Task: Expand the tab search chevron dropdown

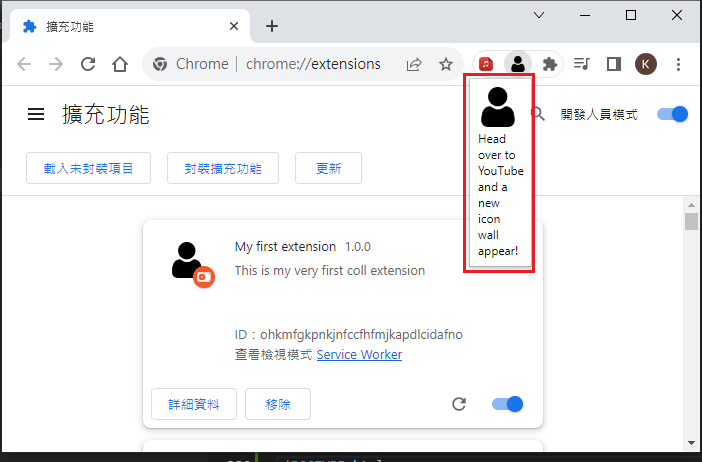Action: [x=539, y=15]
